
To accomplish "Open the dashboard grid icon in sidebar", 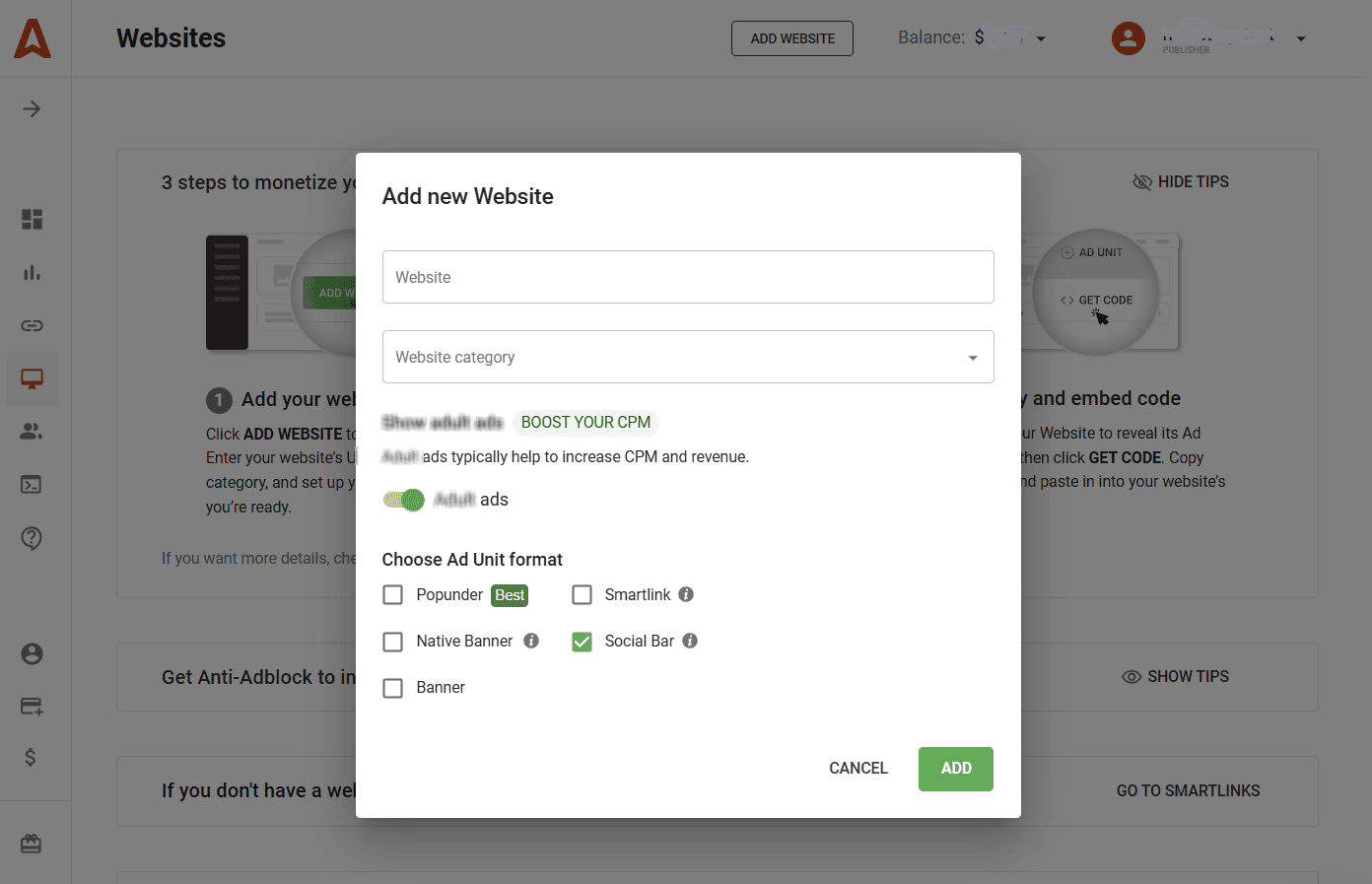I will [32, 219].
